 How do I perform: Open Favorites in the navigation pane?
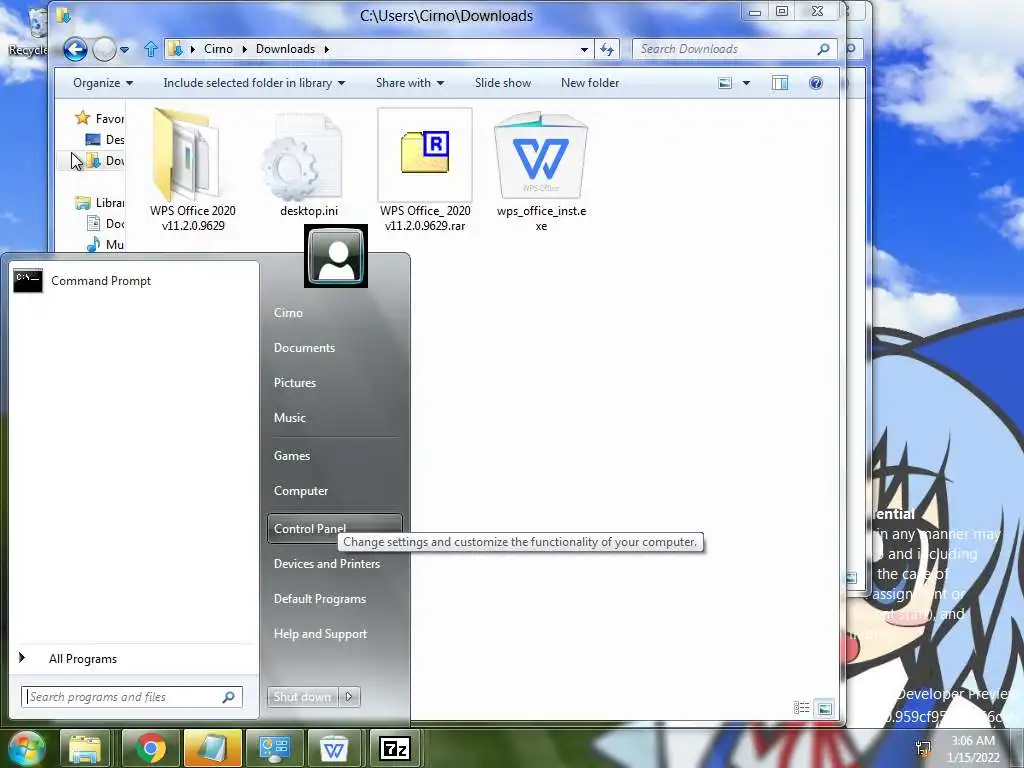click(99, 118)
